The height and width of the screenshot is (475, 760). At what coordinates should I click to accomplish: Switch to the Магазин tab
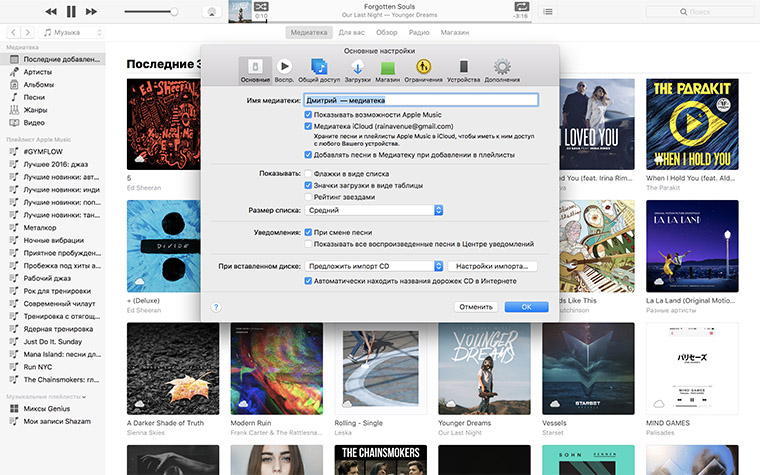[x=455, y=32]
